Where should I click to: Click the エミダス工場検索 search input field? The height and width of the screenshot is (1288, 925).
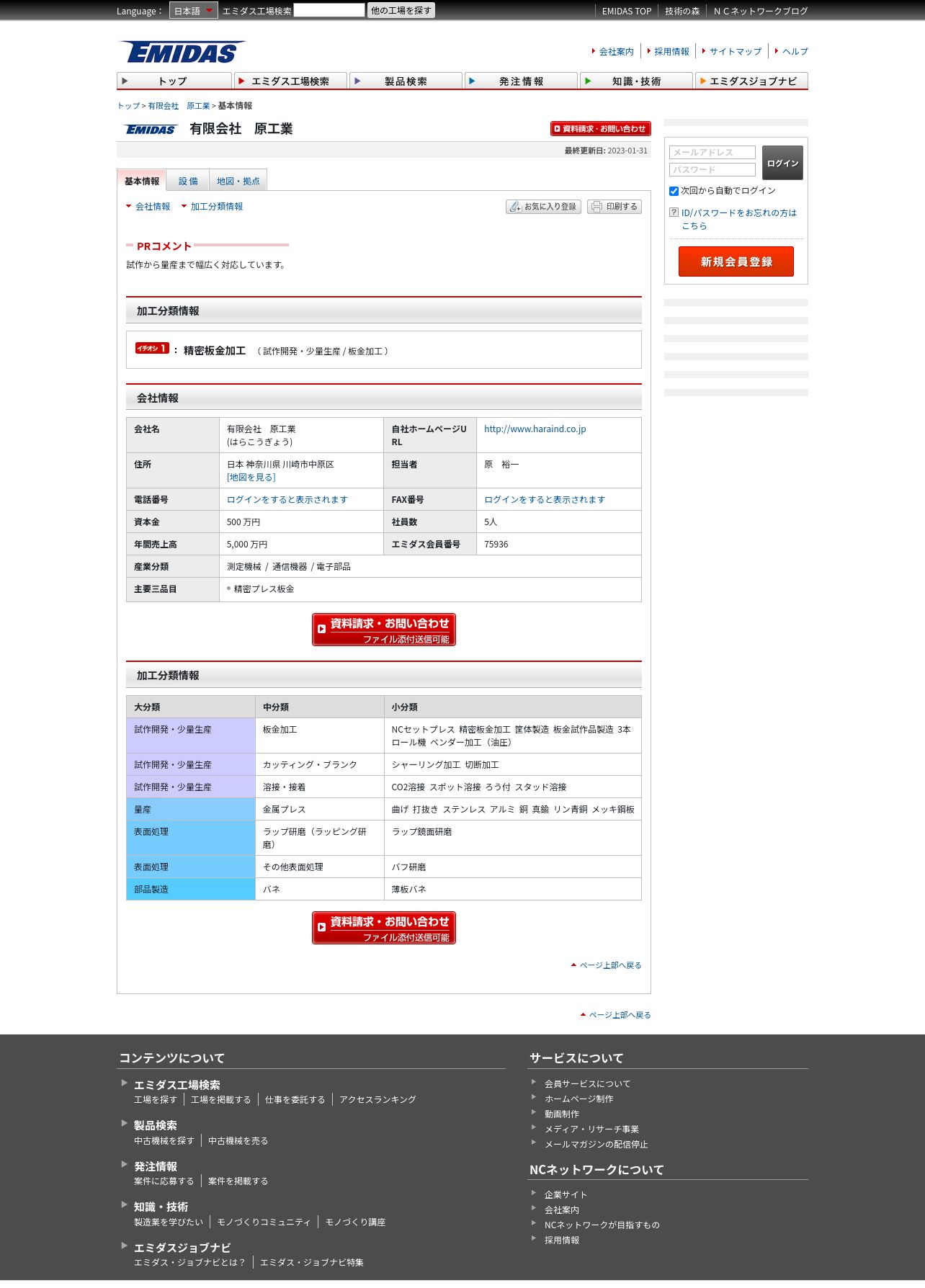coord(329,10)
